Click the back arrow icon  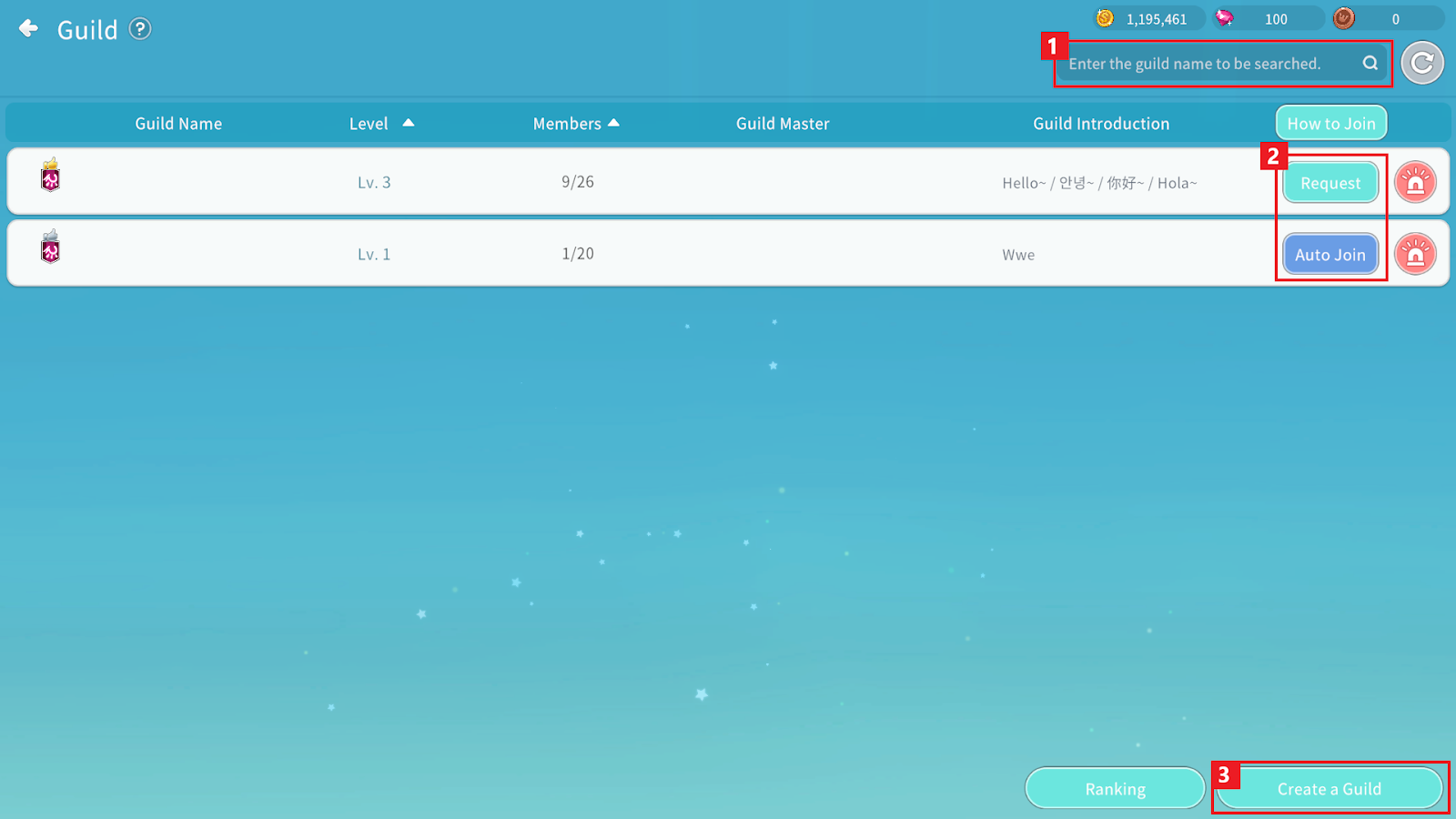[29, 29]
